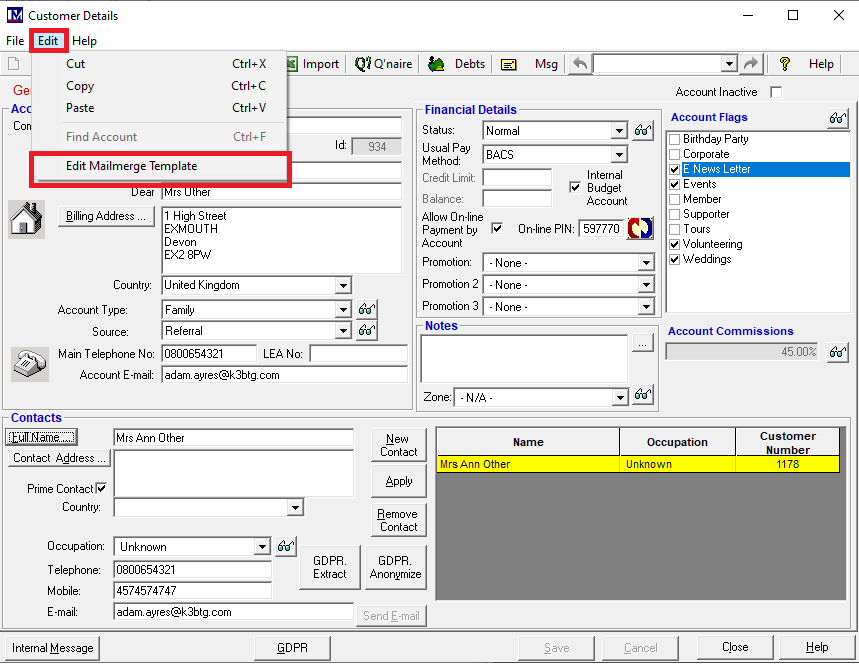This screenshot has width=859, height=664.
Task: Click the New Contact button
Action: pyautogui.click(x=398, y=445)
